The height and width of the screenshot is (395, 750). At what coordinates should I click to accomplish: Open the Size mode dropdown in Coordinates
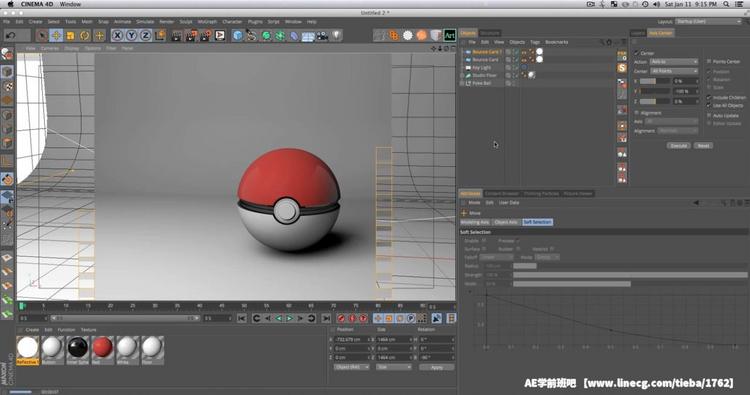coord(394,367)
